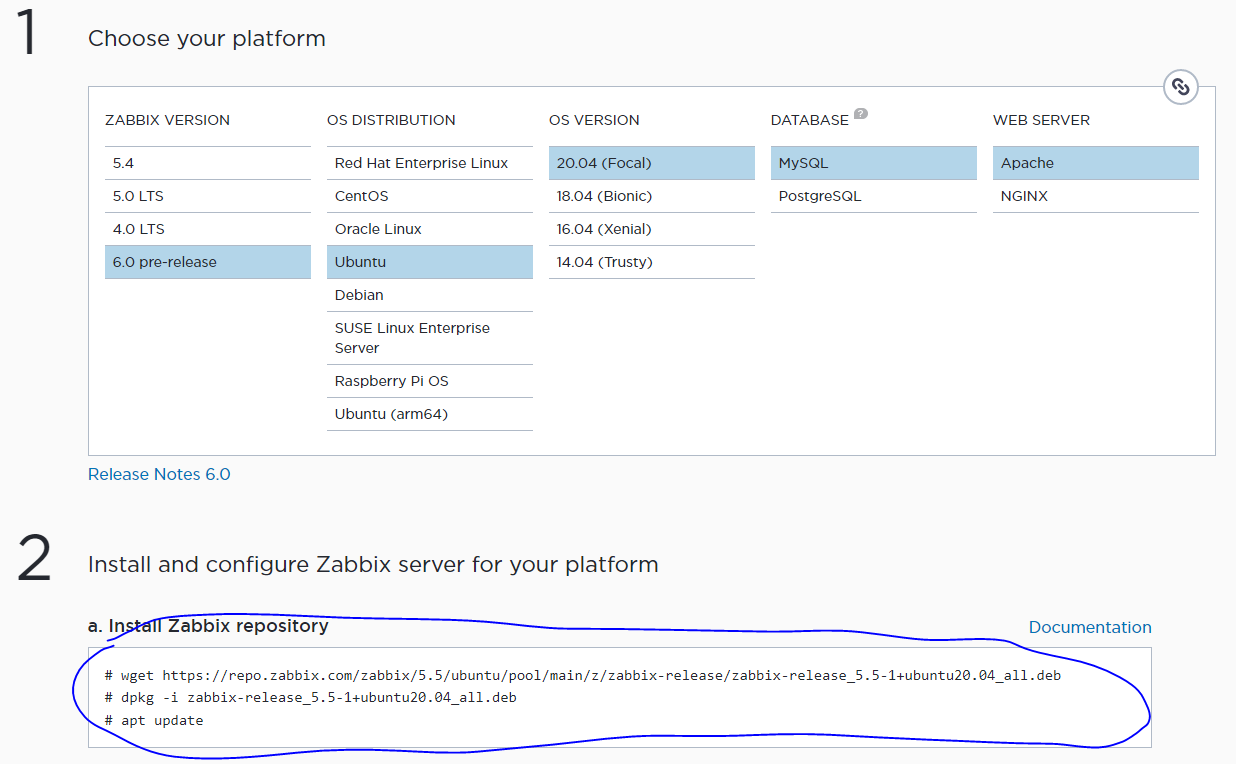1236x764 pixels.
Task: Choose Zabbix version 4.0 LTS
Action: point(207,229)
